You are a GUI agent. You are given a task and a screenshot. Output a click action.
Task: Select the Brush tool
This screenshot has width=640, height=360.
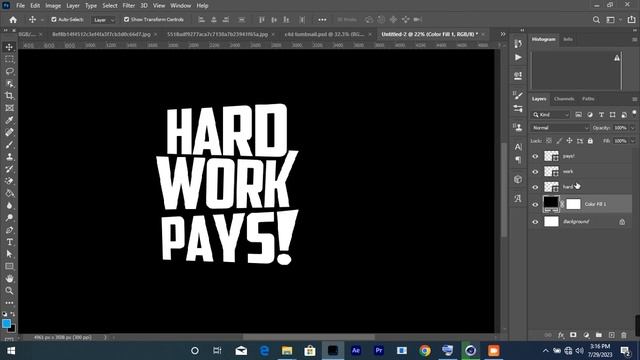click(9, 144)
